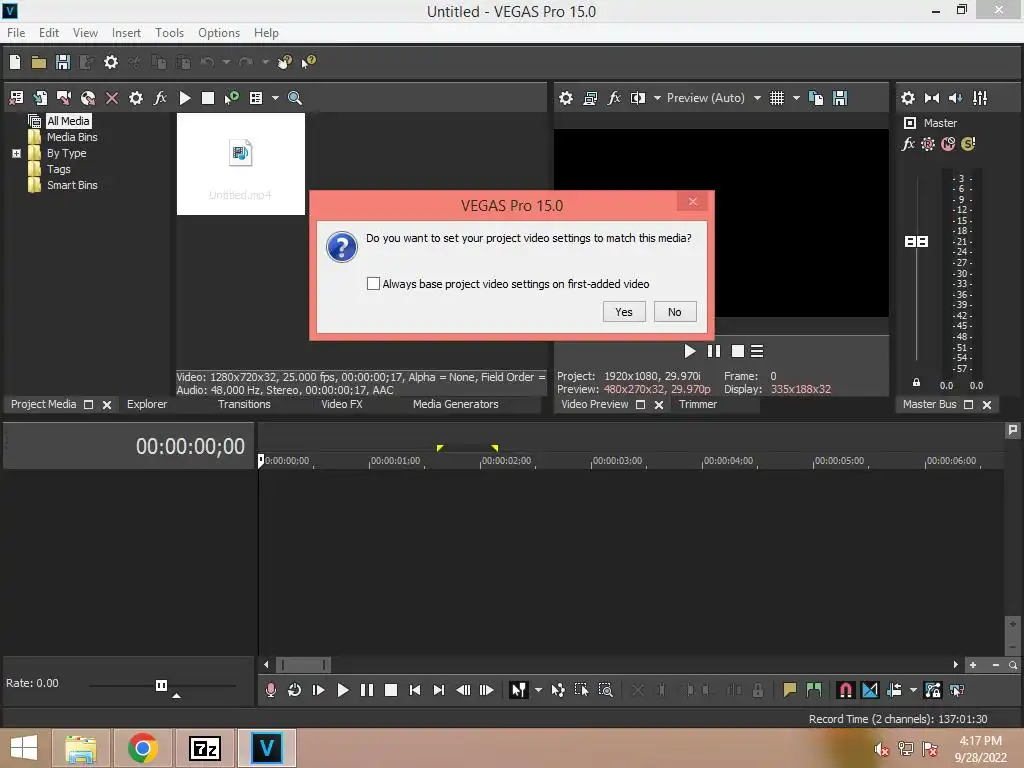Expand the By Type tree node
The width and height of the screenshot is (1024, 768).
pyautogui.click(x=16, y=153)
